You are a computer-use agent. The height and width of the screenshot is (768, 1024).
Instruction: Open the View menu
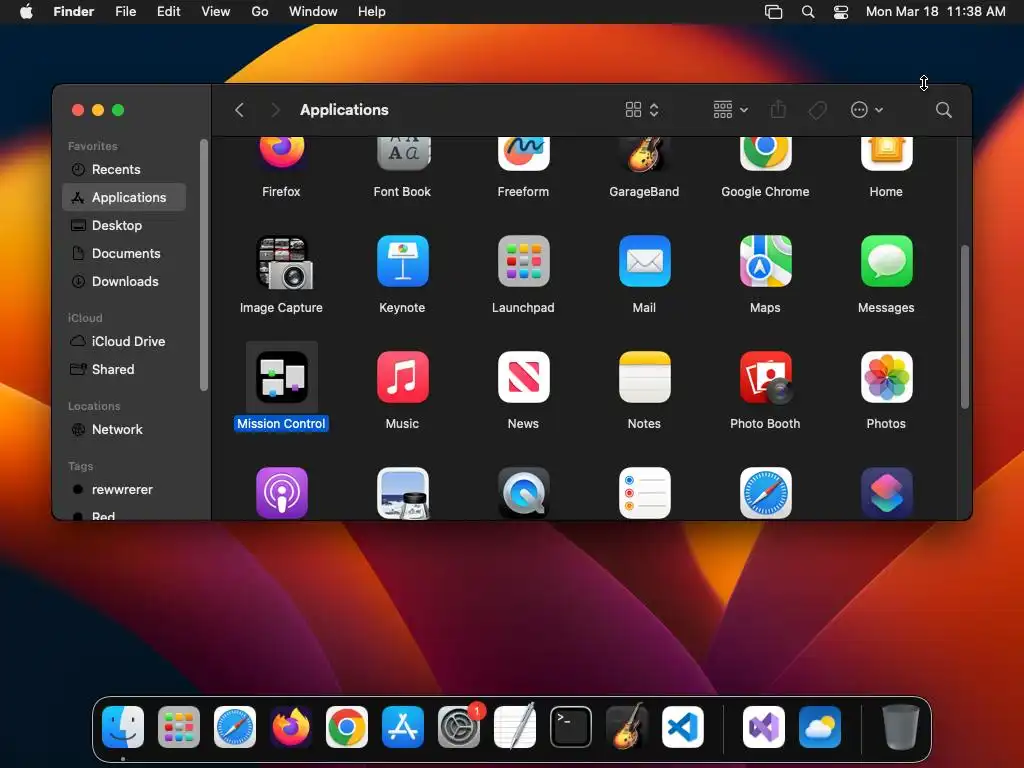coord(216,12)
